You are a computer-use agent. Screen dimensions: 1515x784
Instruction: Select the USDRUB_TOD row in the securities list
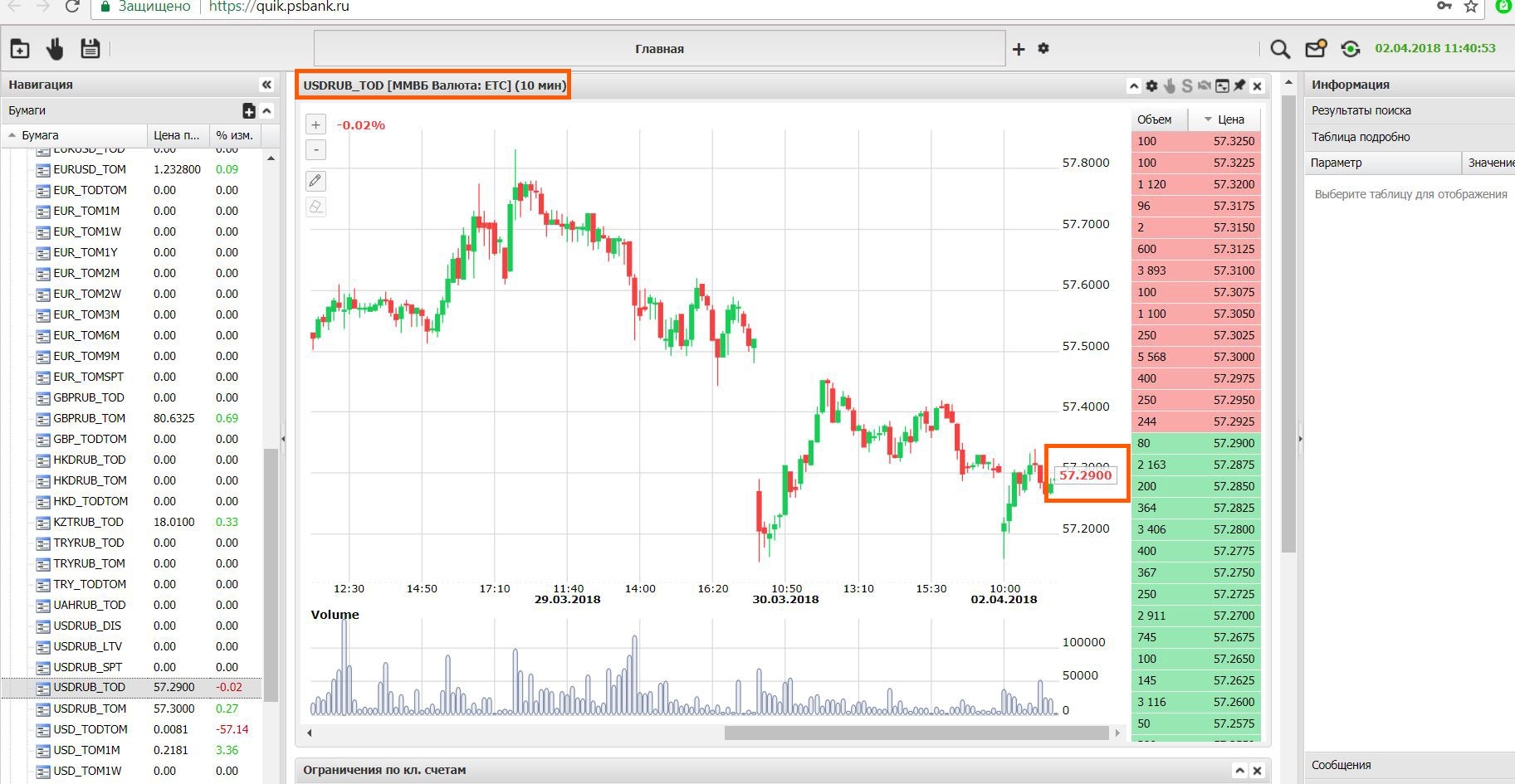[x=132, y=687]
